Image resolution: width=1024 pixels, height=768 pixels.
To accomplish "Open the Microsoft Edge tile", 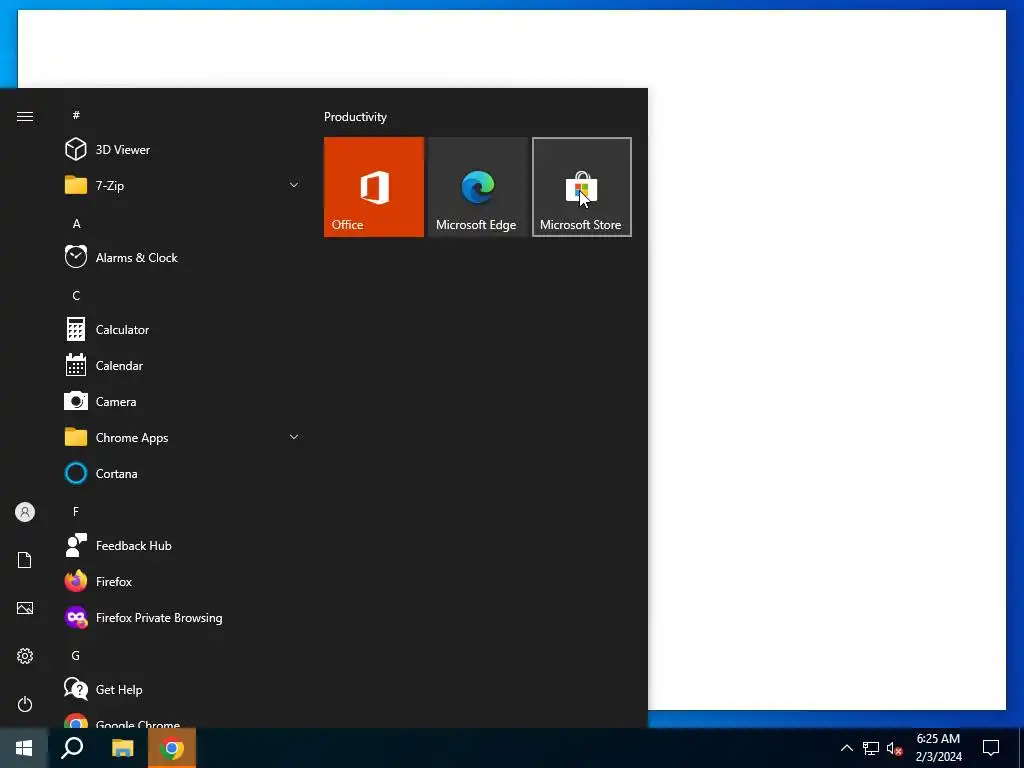I will [x=477, y=187].
